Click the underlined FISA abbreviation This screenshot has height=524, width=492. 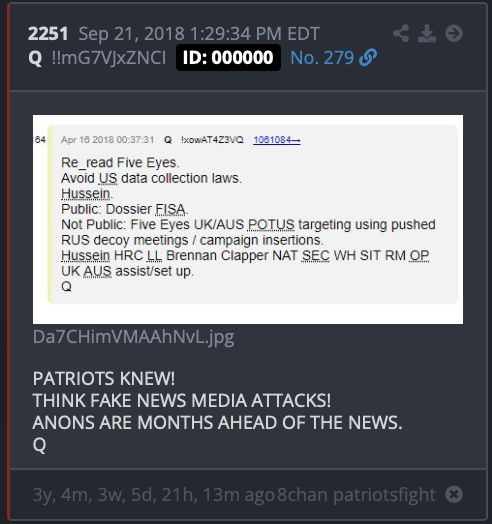170,209
